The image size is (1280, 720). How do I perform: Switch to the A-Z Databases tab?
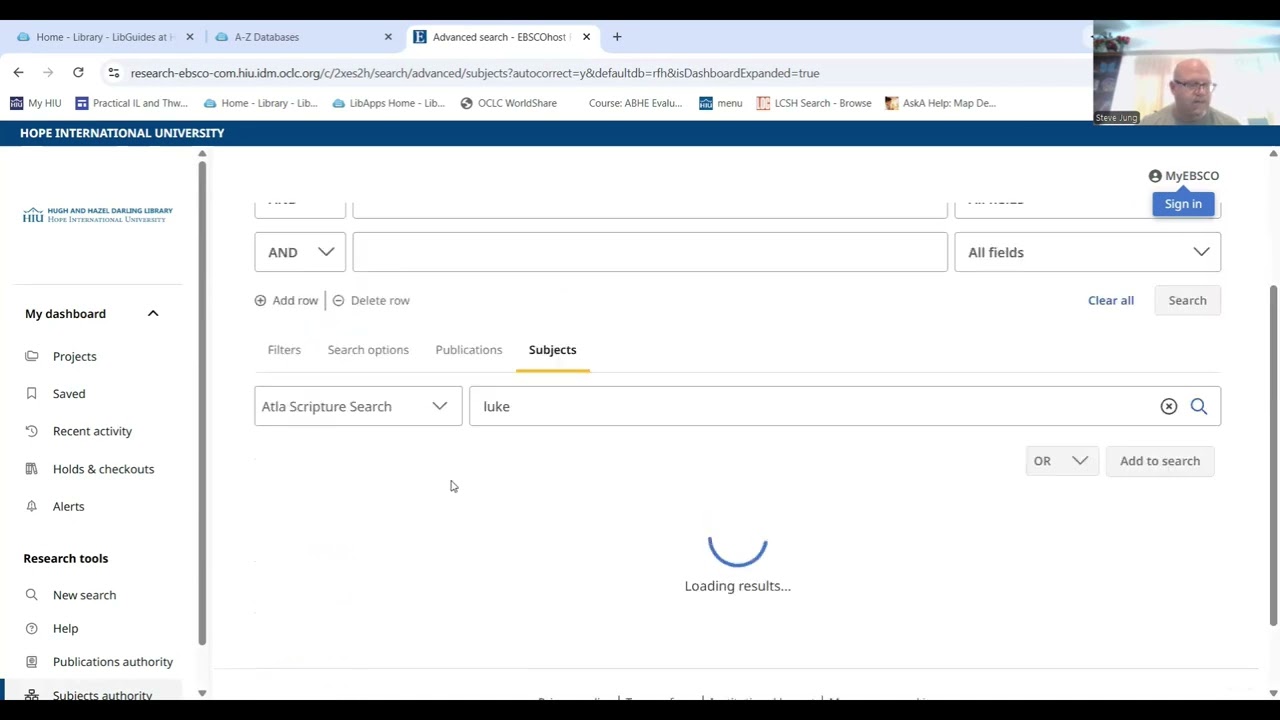(266, 37)
